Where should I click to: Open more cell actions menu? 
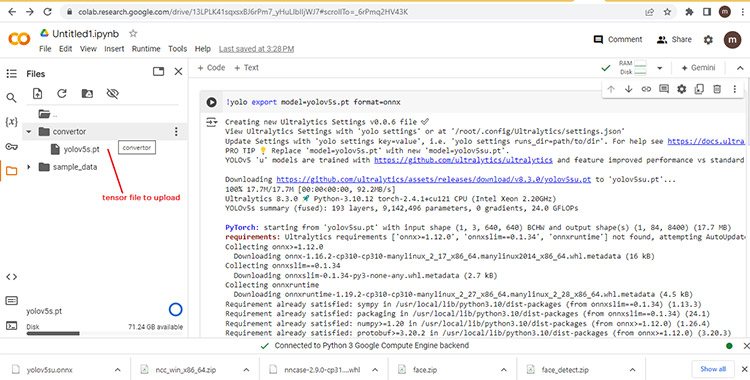pos(735,89)
